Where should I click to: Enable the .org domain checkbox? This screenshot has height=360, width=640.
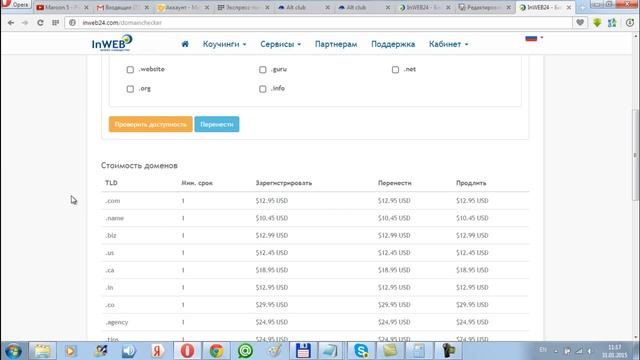pyautogui.click(x=130, y=89)
